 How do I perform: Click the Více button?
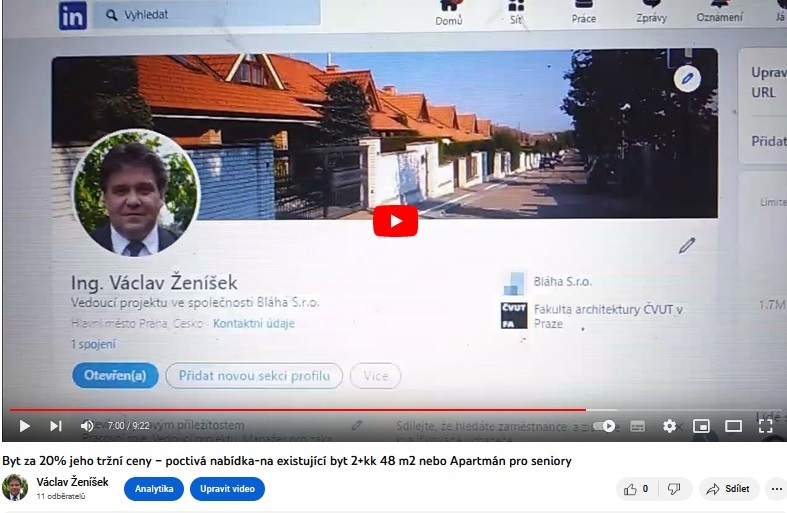[x=375, y=376]
